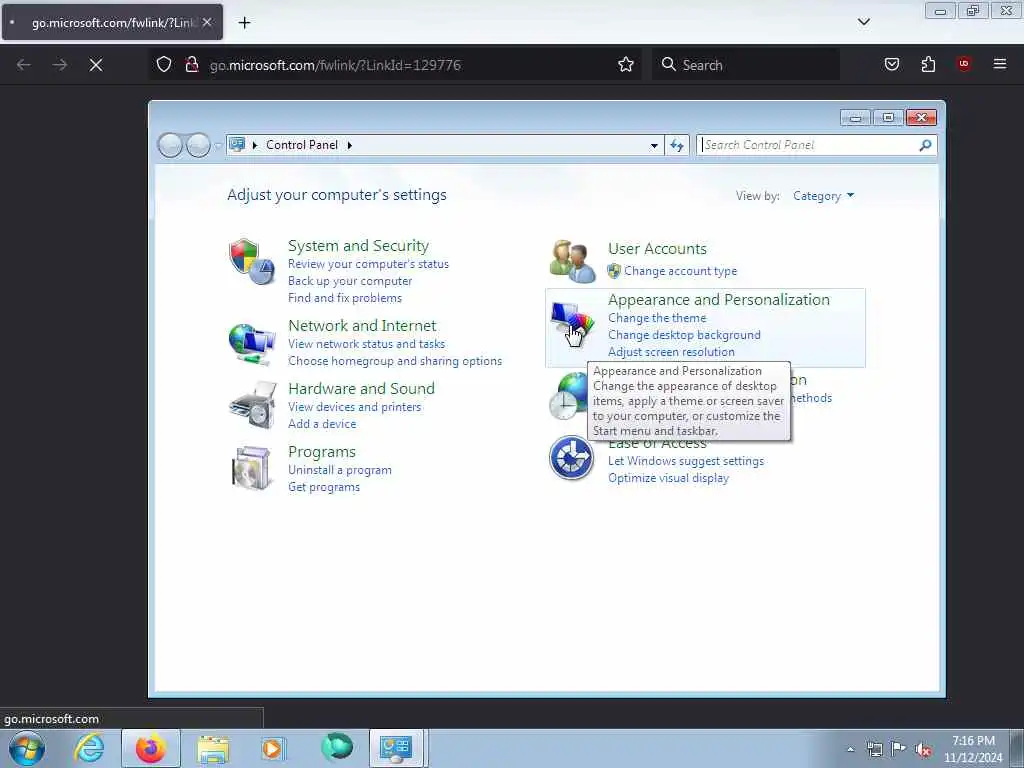Open Windows Media Player from the taskbar

(273, 748)
